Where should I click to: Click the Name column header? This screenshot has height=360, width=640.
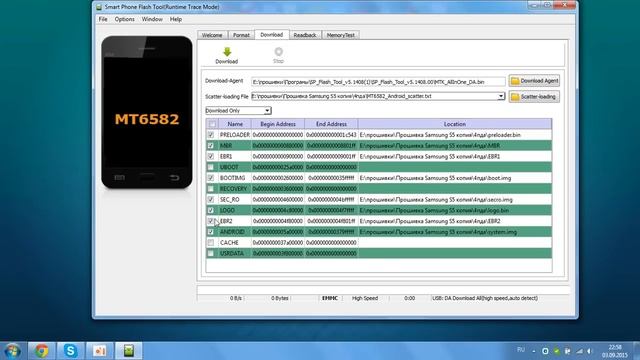pos(235,124)
